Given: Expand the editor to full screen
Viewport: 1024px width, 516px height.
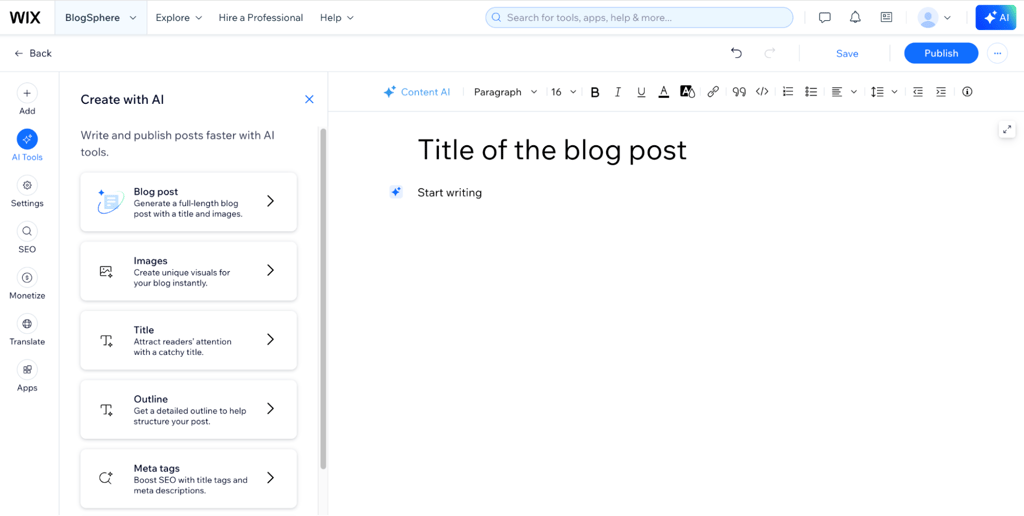Looking at the screenshot, I should point(1007,129).
